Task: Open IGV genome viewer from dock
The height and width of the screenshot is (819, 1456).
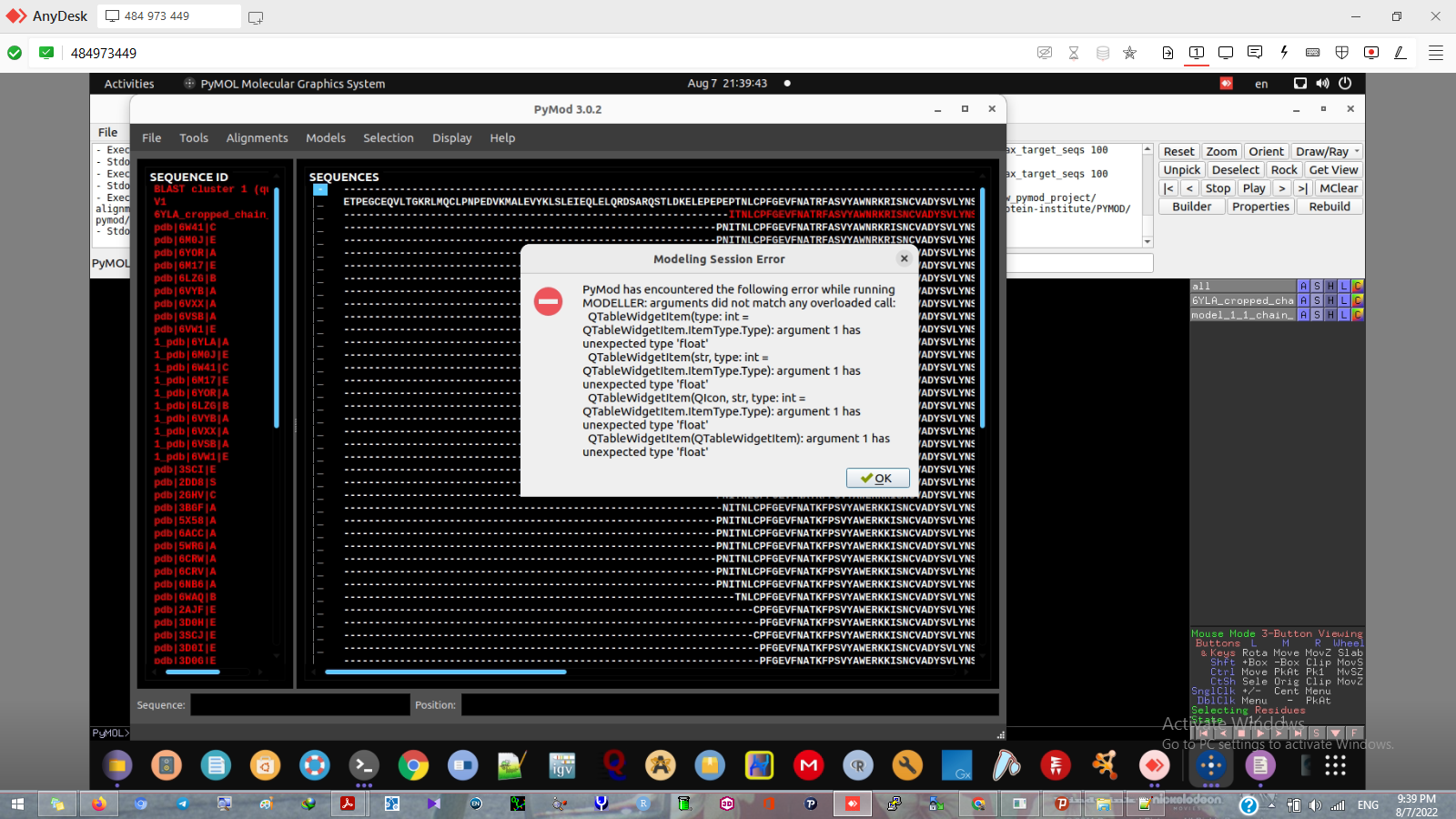Action: pyautogui.click(x=561, y=765)
